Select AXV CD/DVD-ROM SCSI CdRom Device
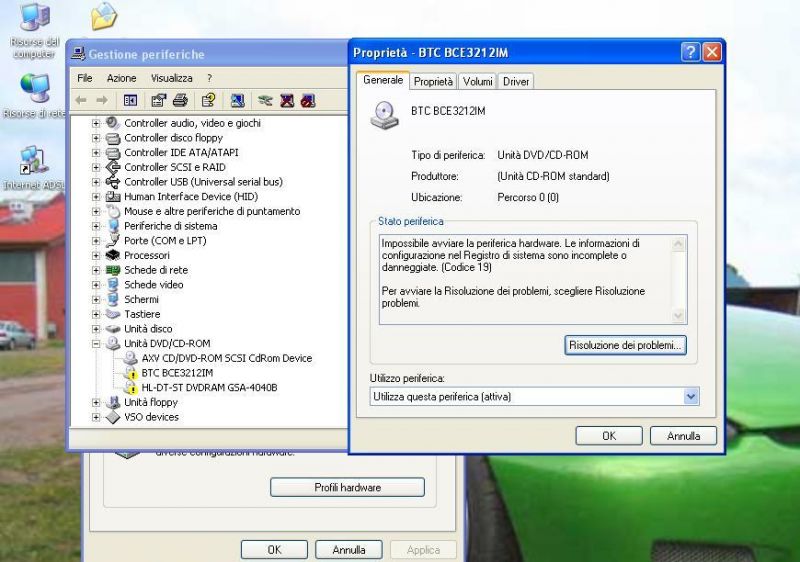Screen dimensions: 800x562 tap(227, 359)
